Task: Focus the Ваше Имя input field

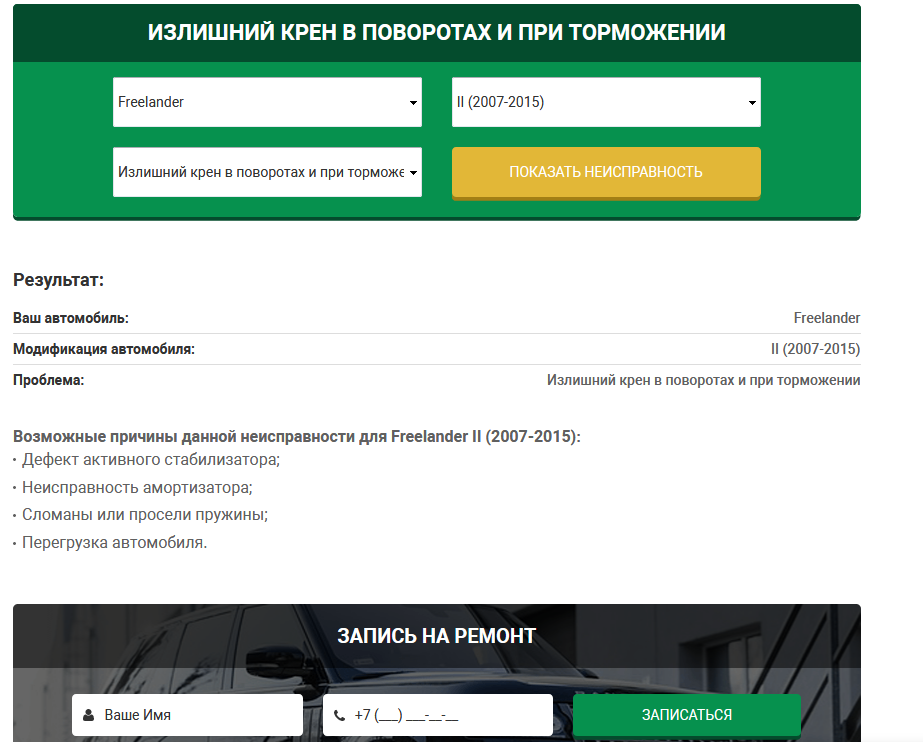Action: tap(187, 715)
